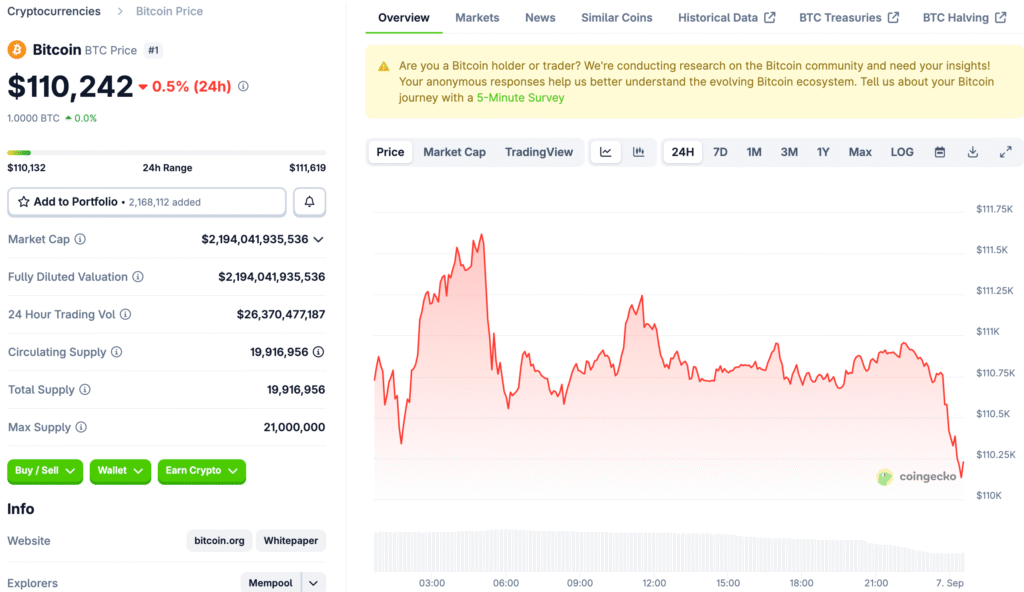
Task: Switch to the Overview tab
Action: (404, 18)
